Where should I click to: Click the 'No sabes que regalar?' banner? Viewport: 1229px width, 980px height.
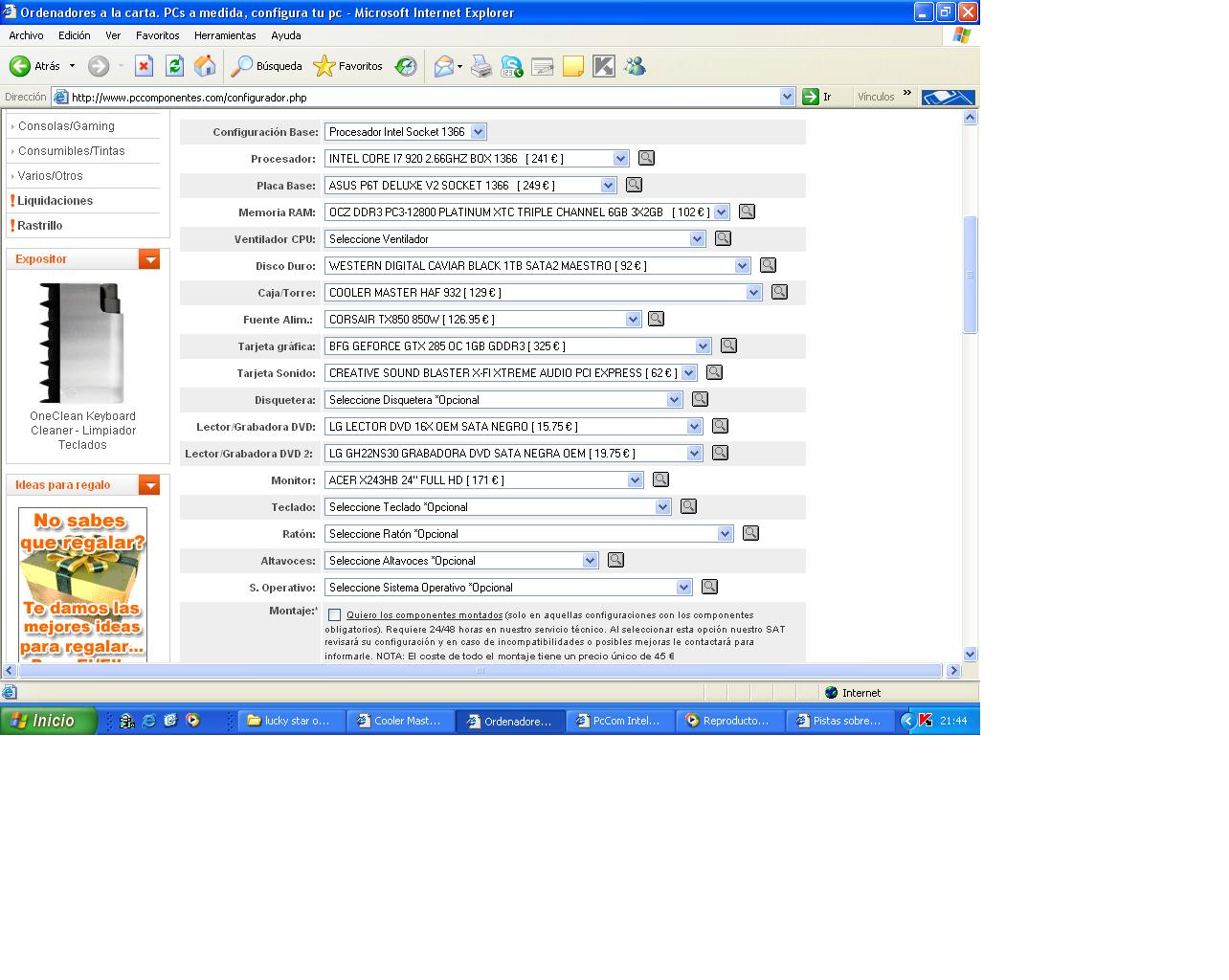[x=82, y=585]
